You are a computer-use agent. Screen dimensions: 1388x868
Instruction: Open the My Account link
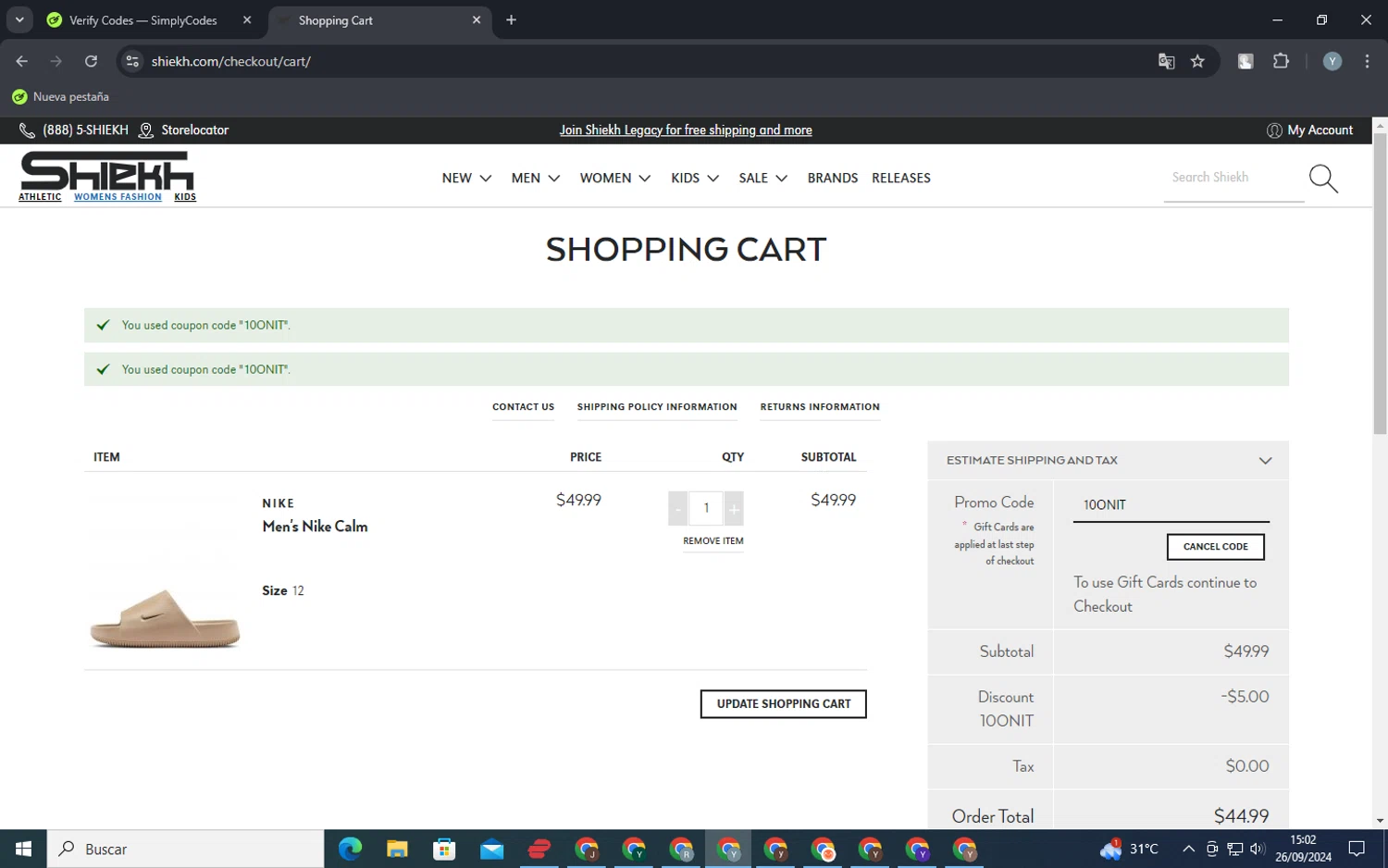[x=1309, y=130]
